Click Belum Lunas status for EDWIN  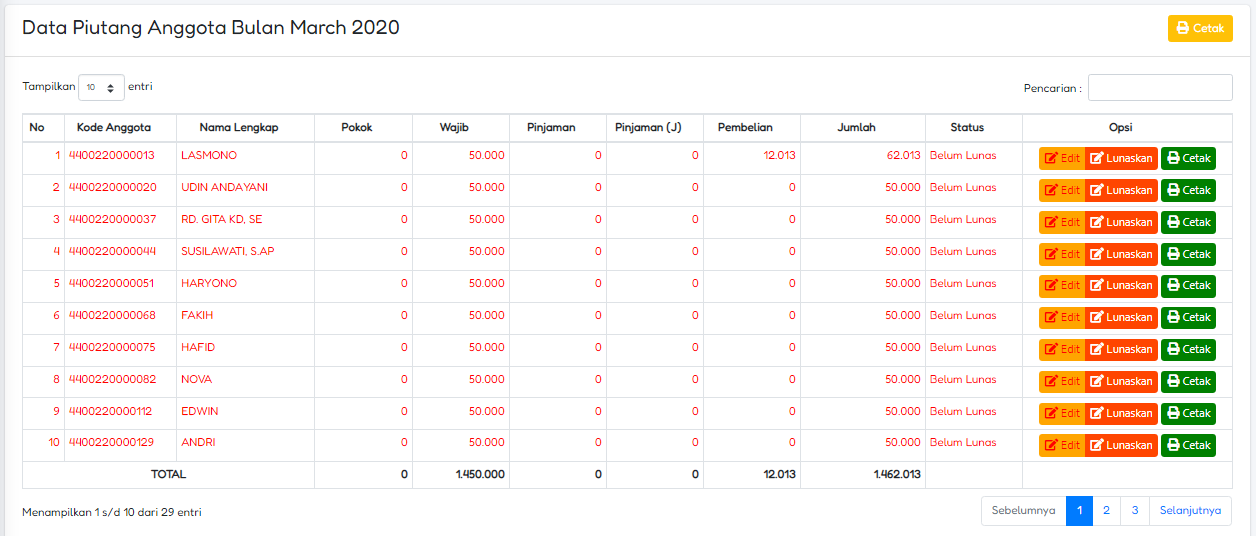(963, 411)
